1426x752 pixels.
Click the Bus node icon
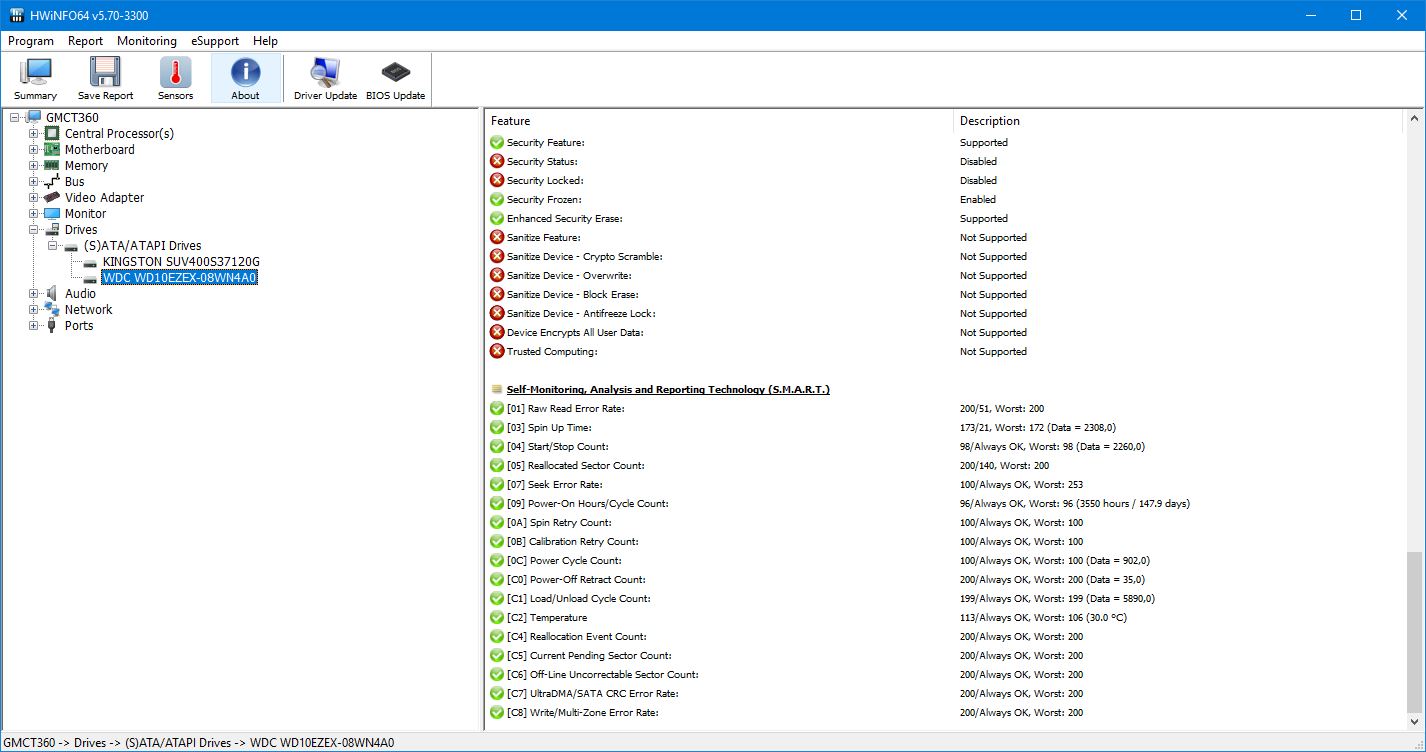(x=53, y=182)
